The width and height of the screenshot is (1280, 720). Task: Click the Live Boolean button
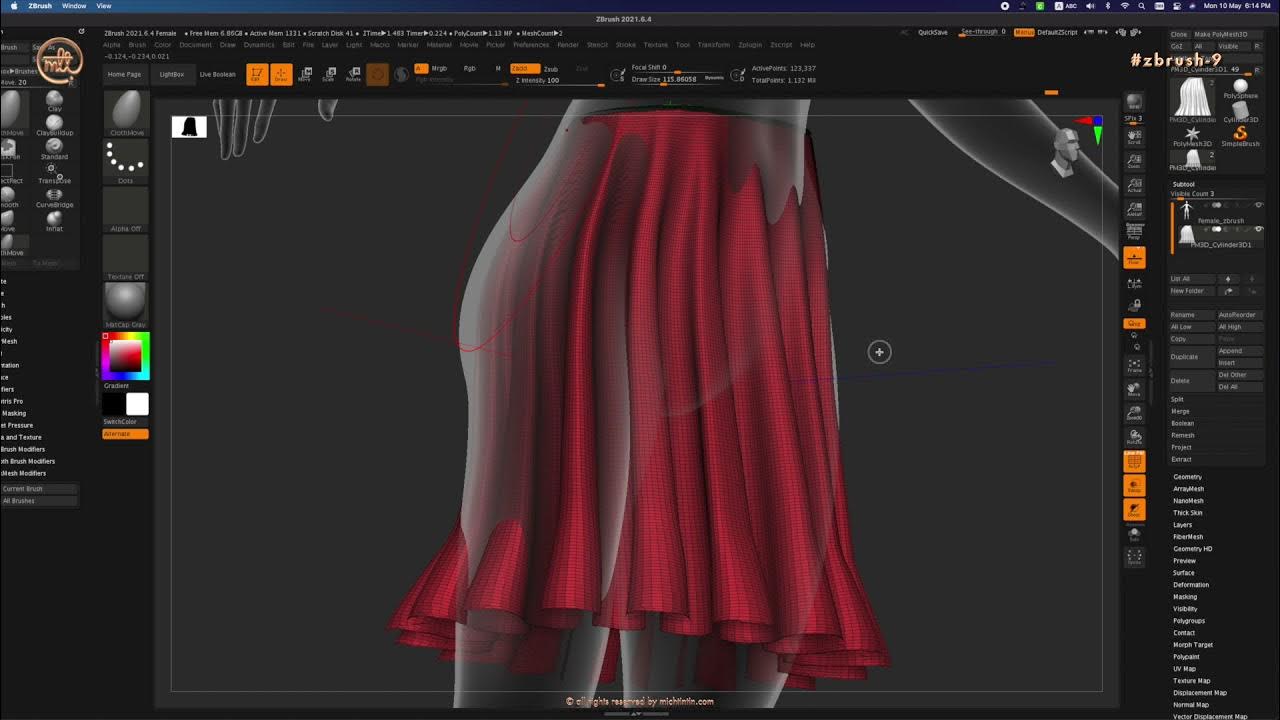(x=217, y=74)
